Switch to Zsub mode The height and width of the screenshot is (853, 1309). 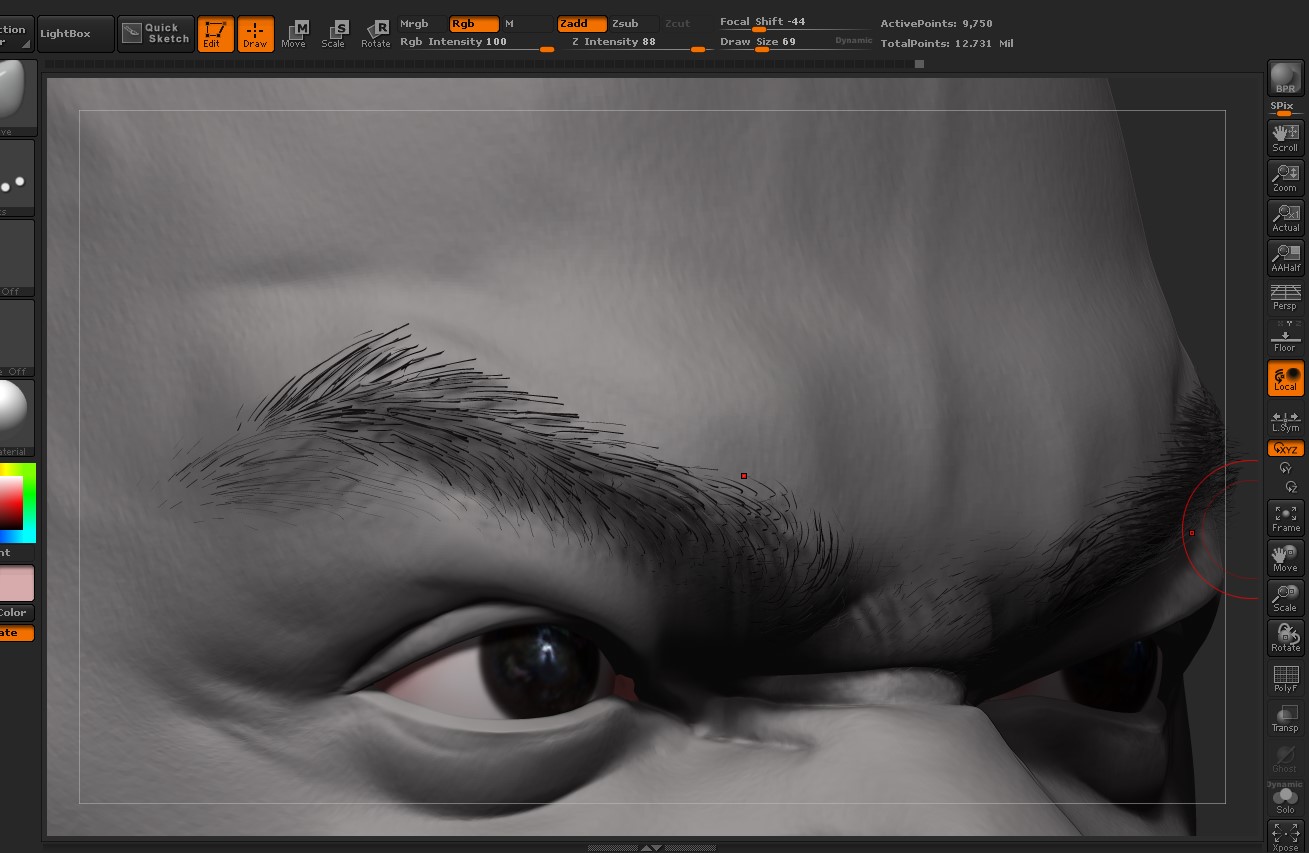pyautogui.click(x=634, y=23)
